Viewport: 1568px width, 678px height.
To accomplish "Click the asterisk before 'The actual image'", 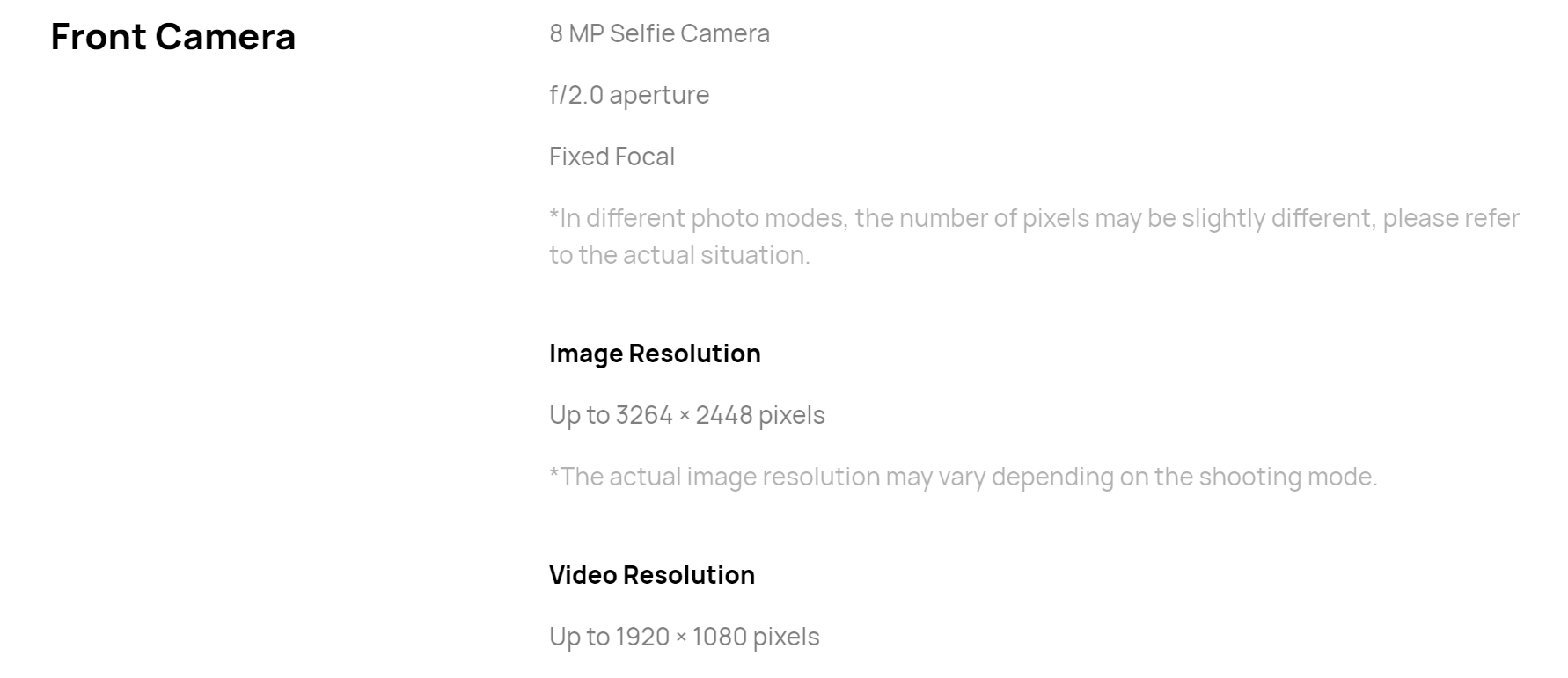I will [554, 473].
